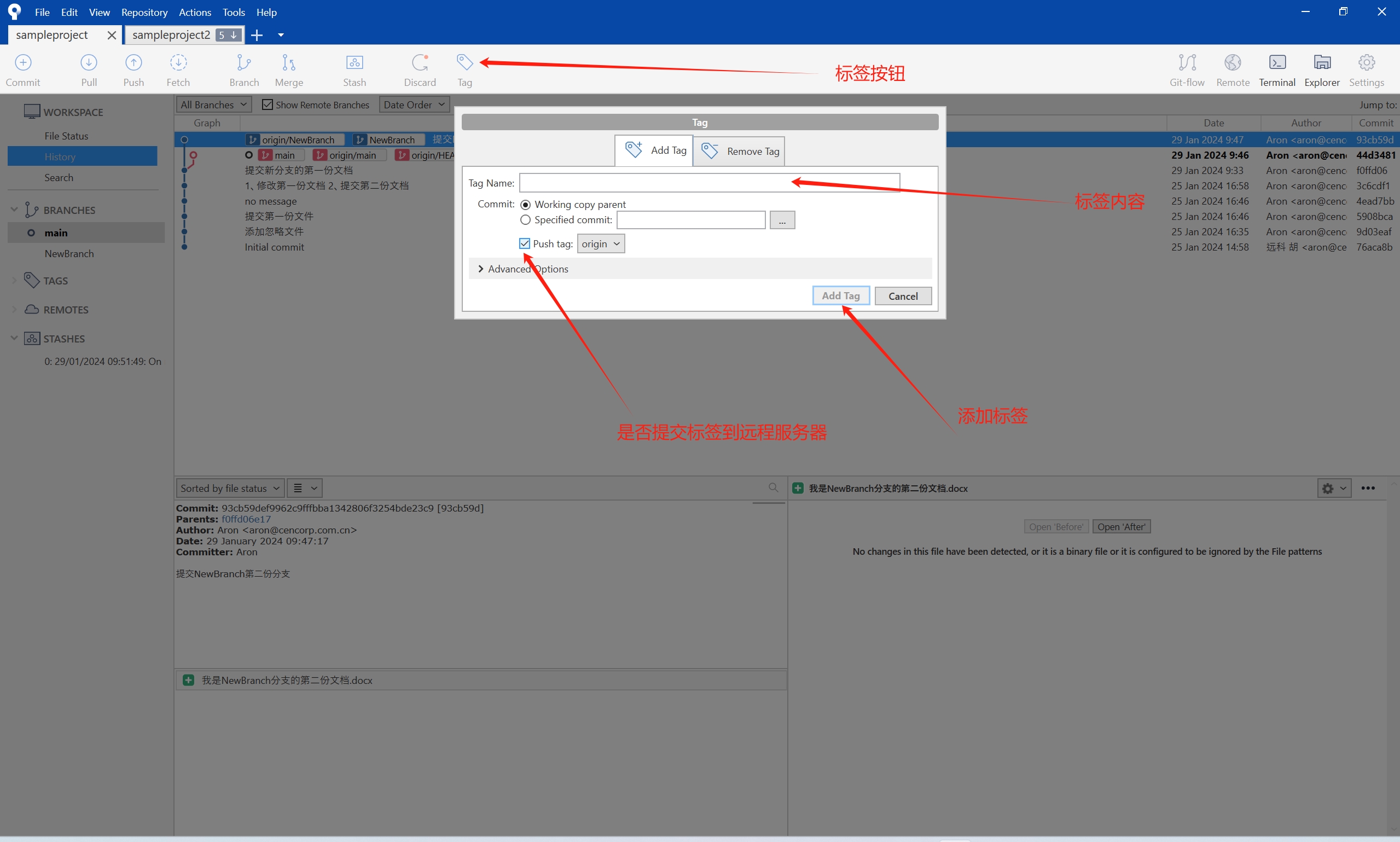Select the Specified commit radio button

point(525,219)
